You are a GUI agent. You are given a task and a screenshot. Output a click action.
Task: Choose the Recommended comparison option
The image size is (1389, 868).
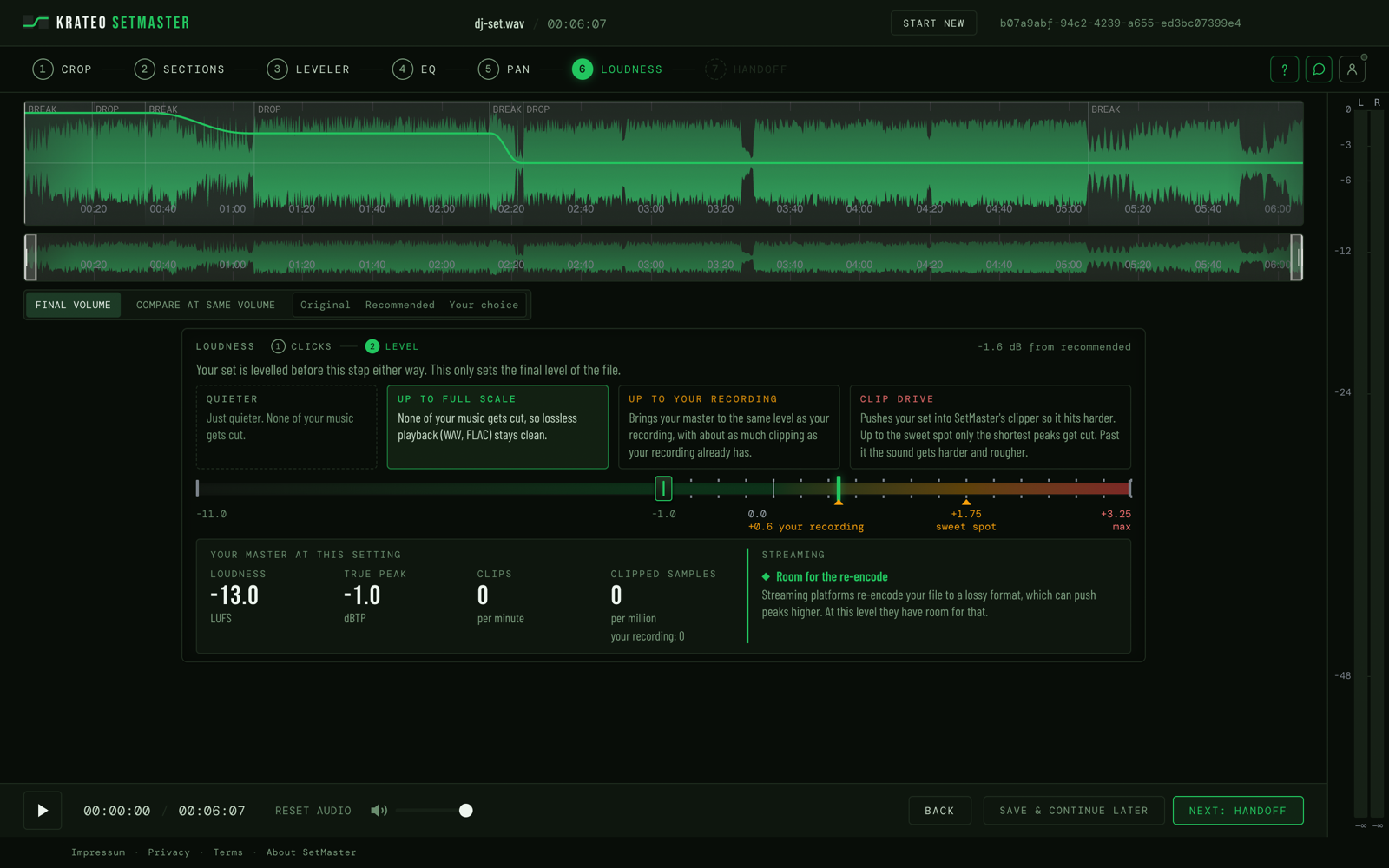pos(400,305)
